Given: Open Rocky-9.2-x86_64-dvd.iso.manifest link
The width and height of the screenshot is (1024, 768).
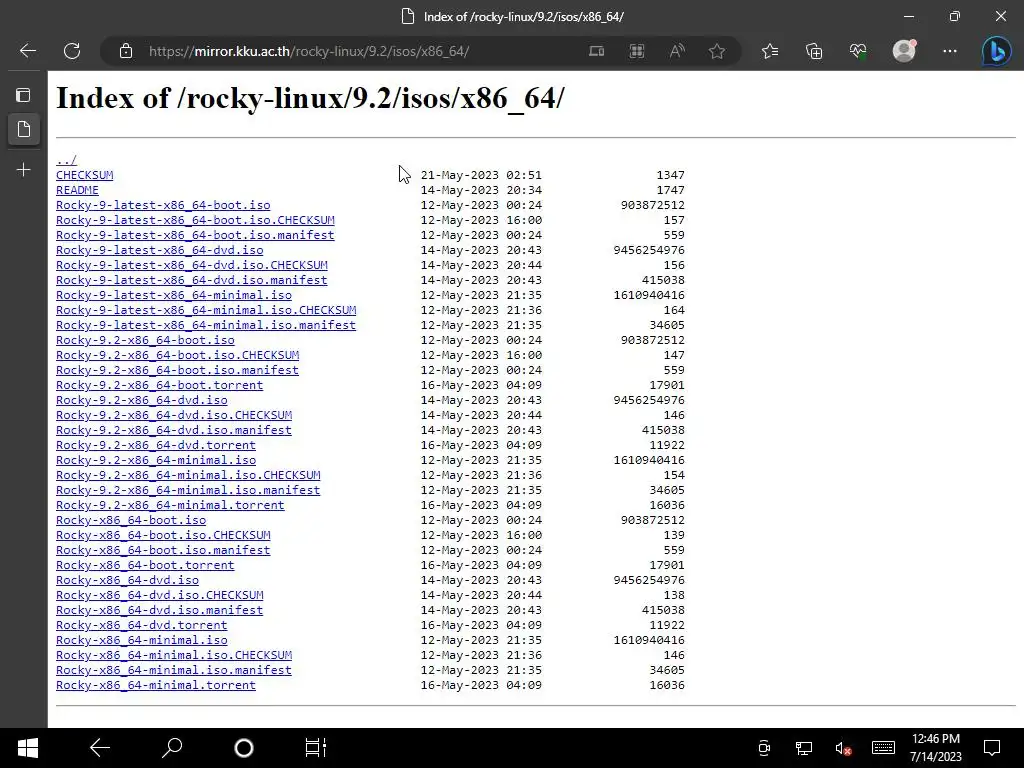Looking at the screenshot, I should [174, 430].
